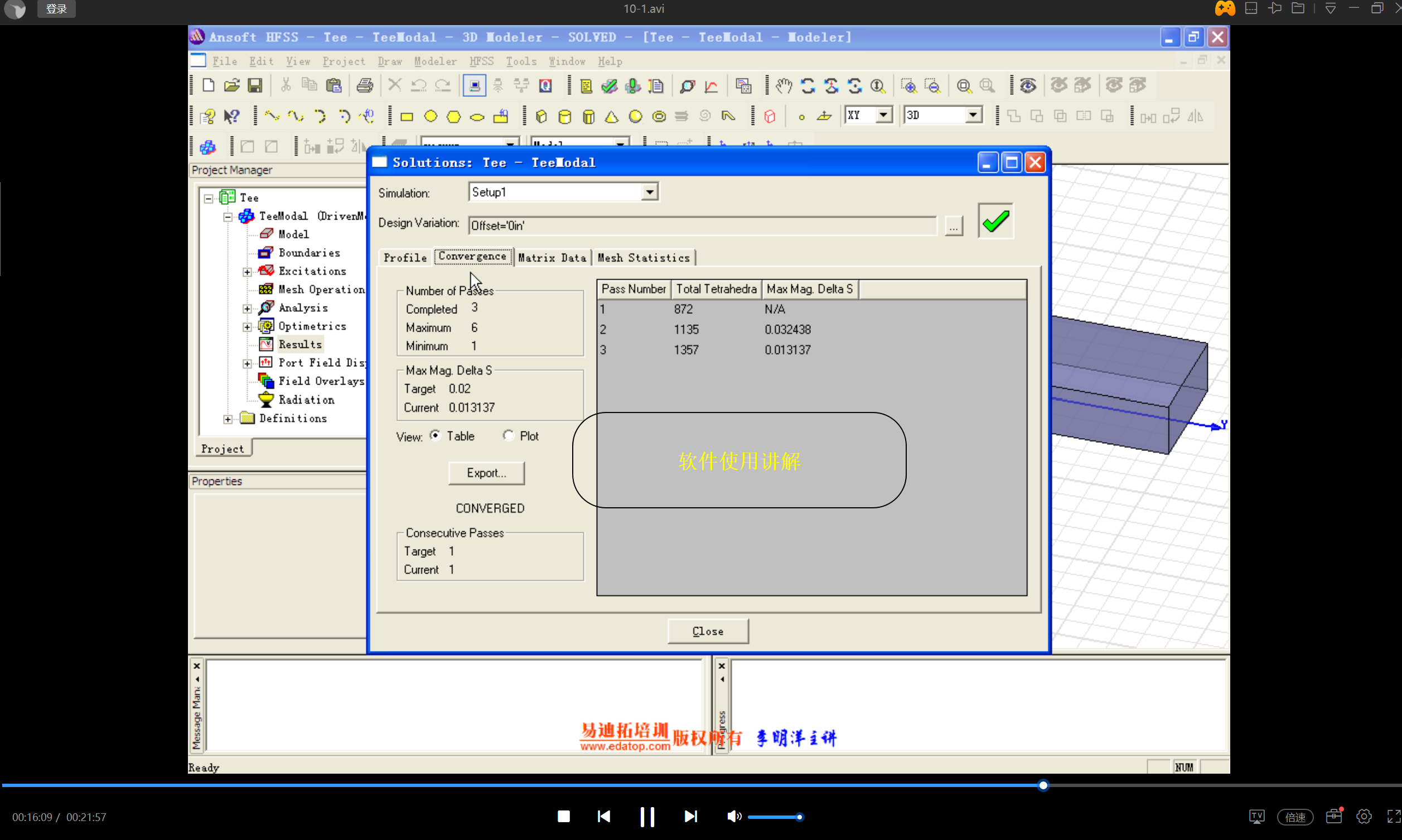Click the Zoom In magnifier icon
1402x840 pixels.
908,85
